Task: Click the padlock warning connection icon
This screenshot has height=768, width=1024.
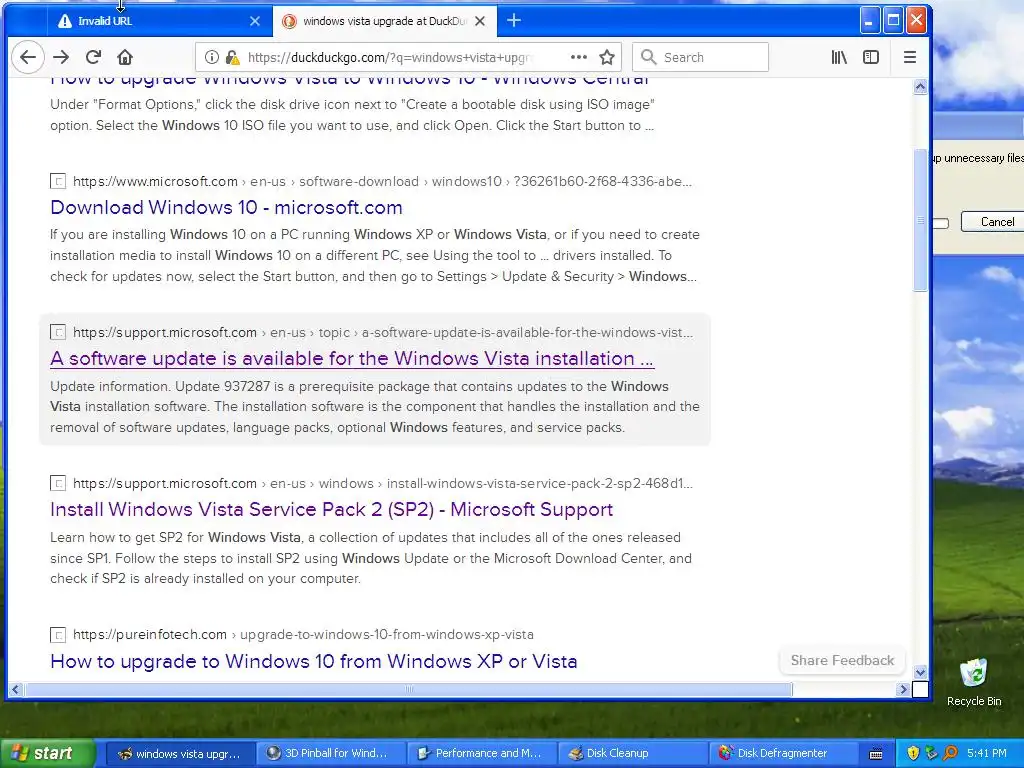Action: [232, 57]
